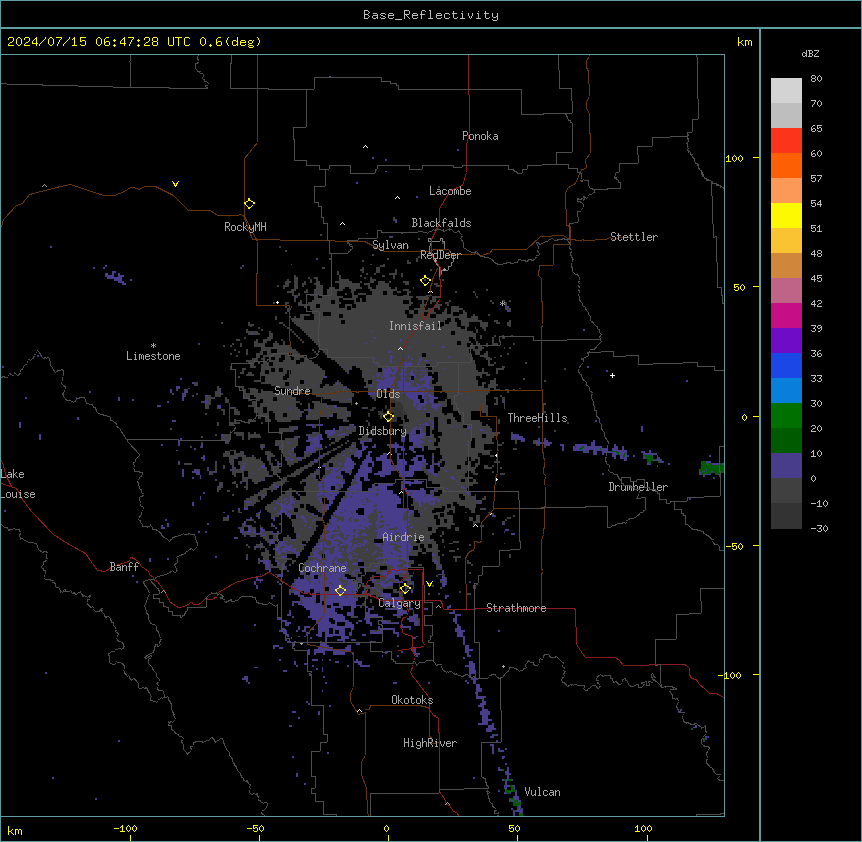862x842 pixels.
Task: Click the Strathmore label
Action: pos(516,608)
